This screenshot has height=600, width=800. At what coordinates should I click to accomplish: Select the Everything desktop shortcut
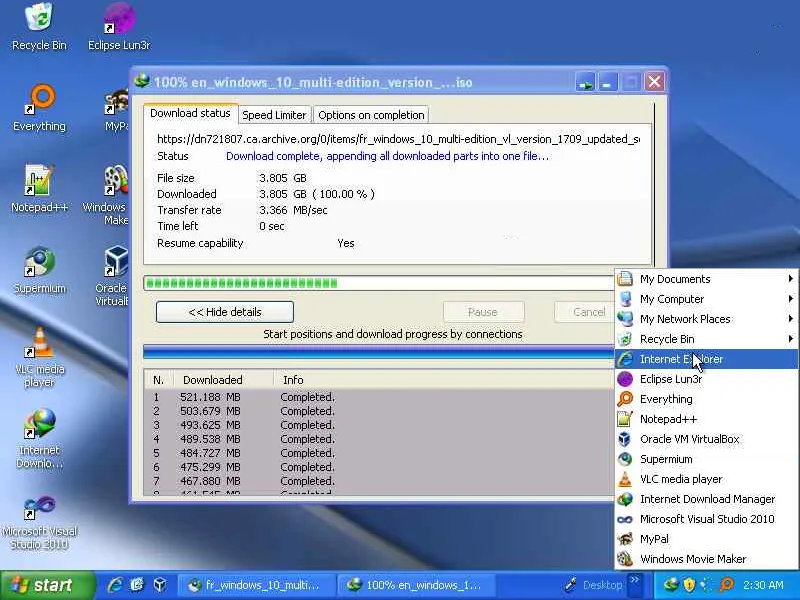39,108
